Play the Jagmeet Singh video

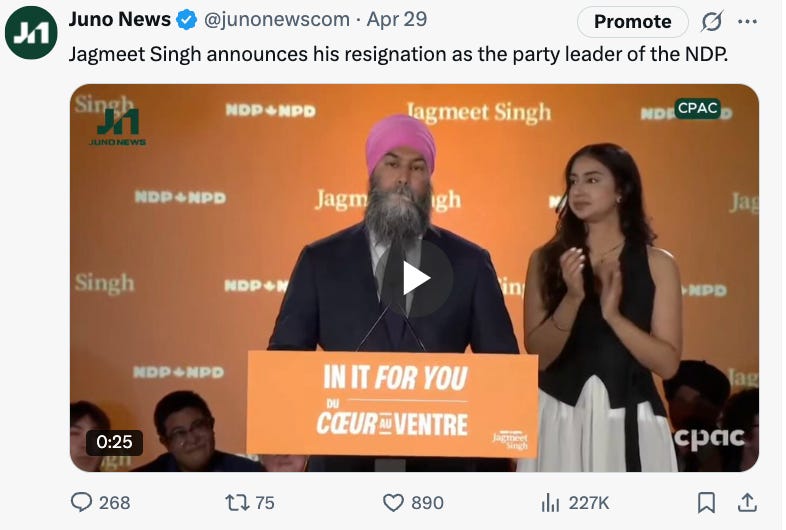point(416,278)
